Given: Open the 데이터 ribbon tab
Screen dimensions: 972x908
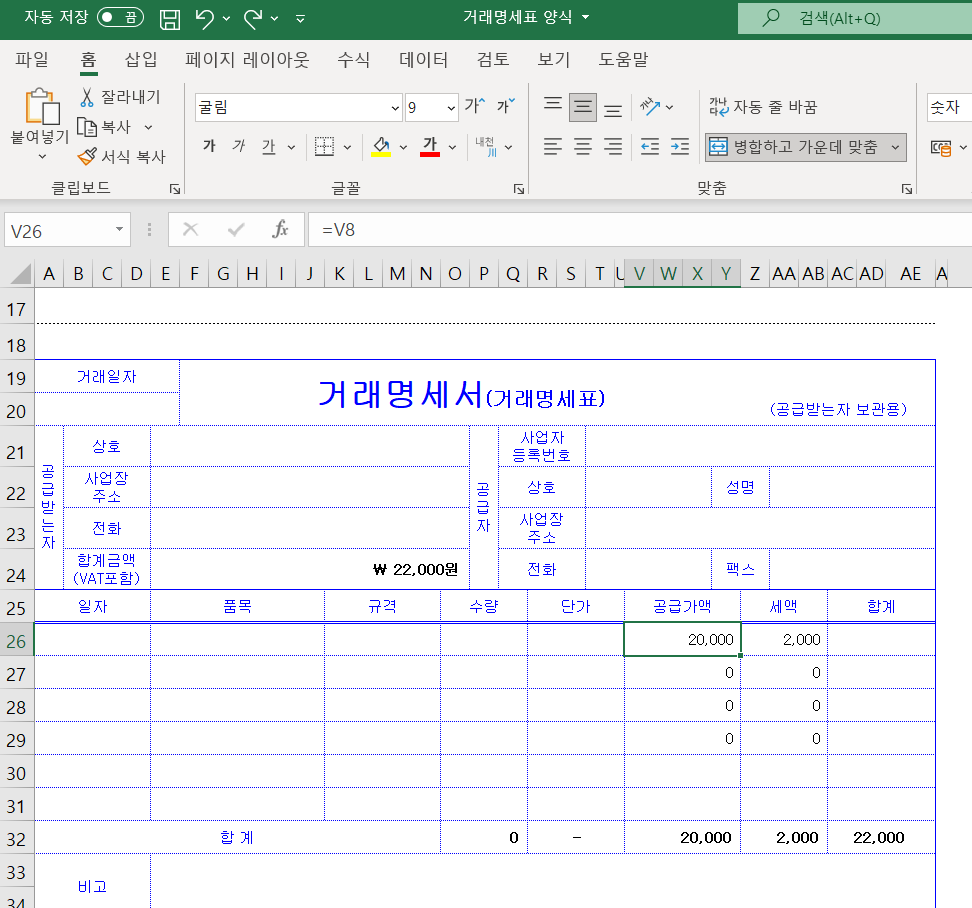Looking at the screenshot, I should pos(423,60).
